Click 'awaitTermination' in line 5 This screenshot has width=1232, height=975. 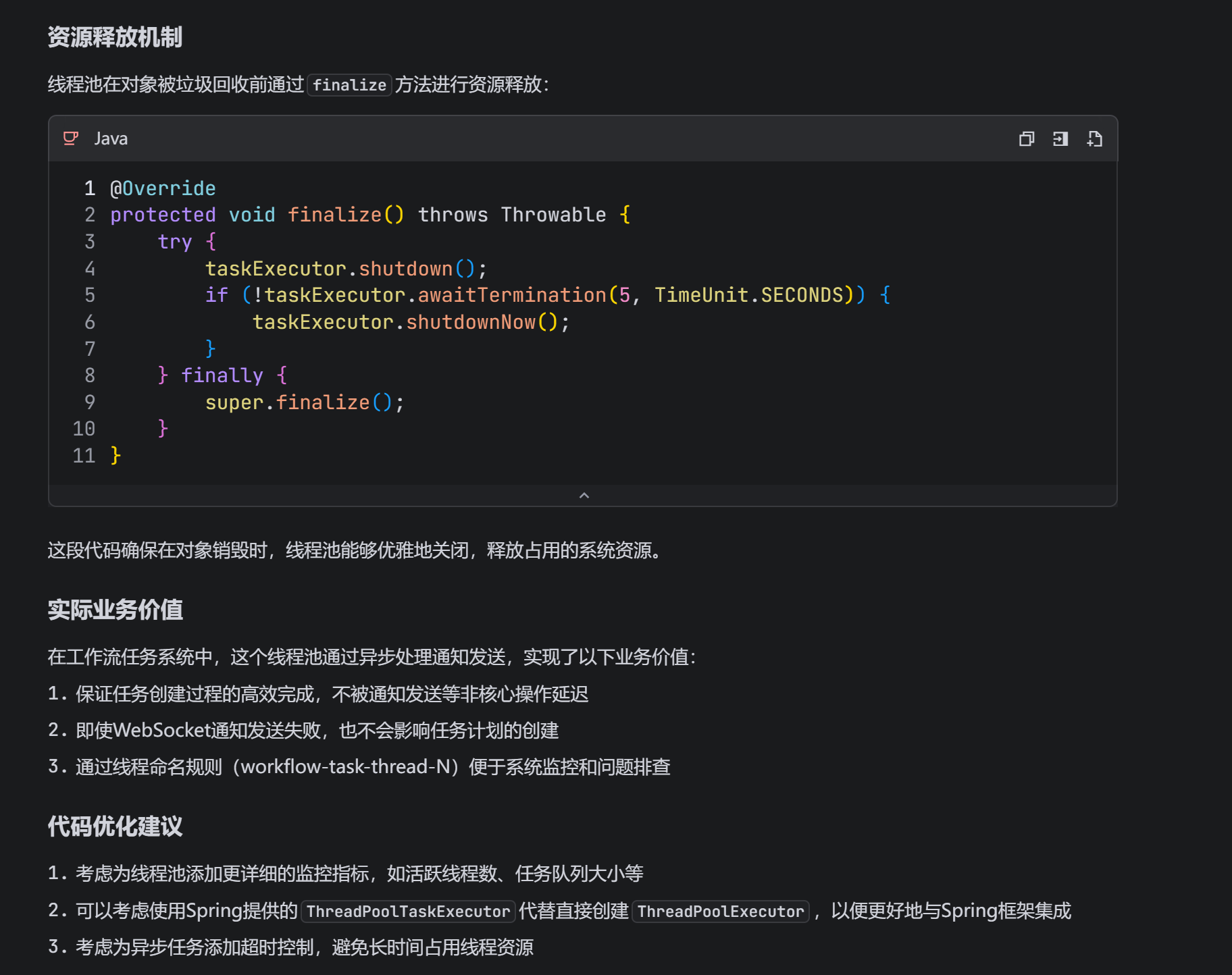(x=512, y=295)
